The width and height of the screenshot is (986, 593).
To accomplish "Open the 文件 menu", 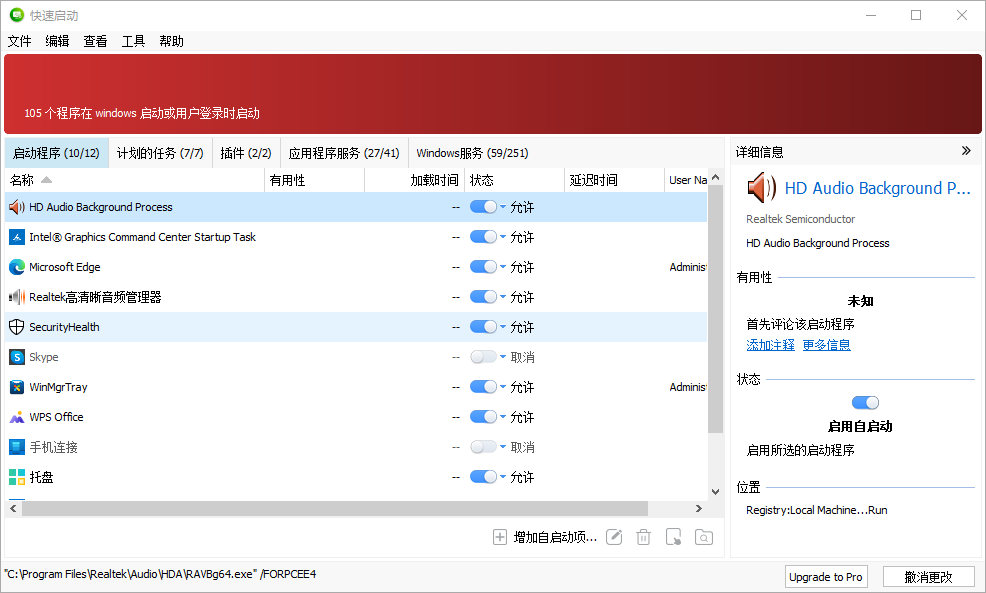I will 19,42.
